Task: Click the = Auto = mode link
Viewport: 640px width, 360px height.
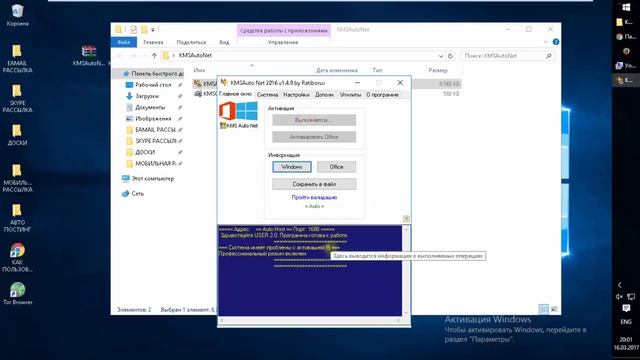Action: (314, 207)
